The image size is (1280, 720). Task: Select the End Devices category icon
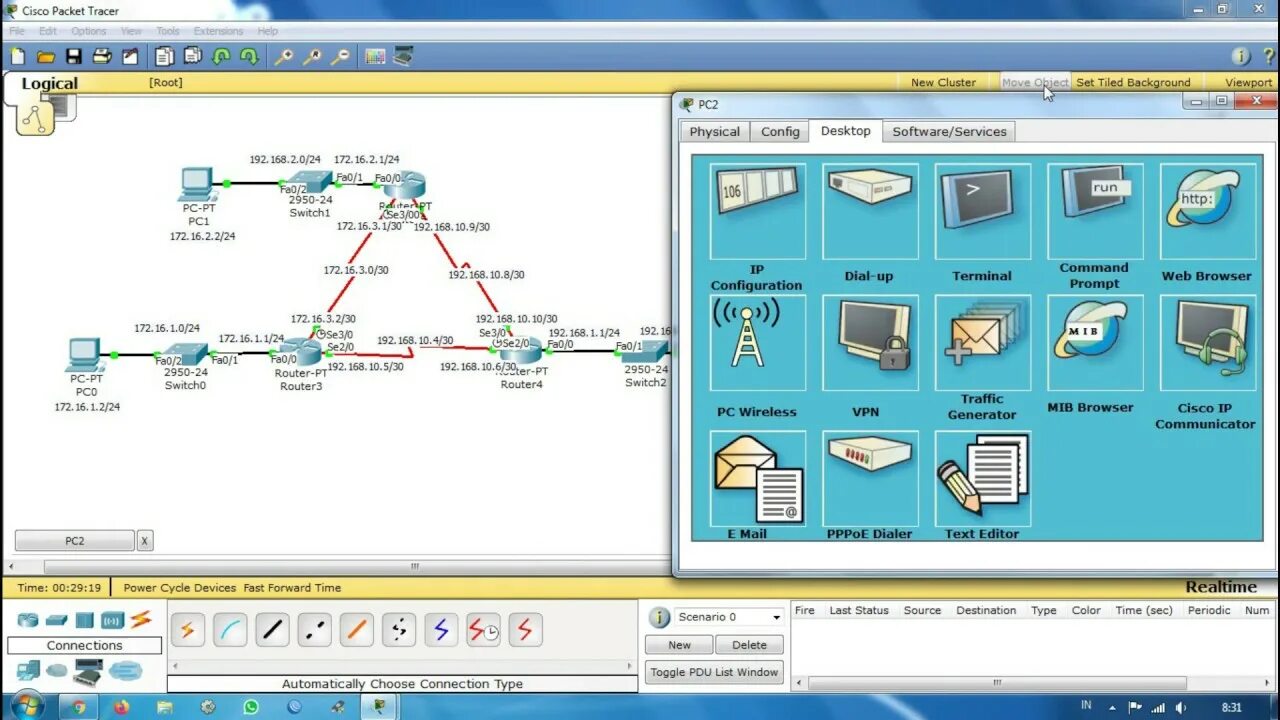pos(28,670)
